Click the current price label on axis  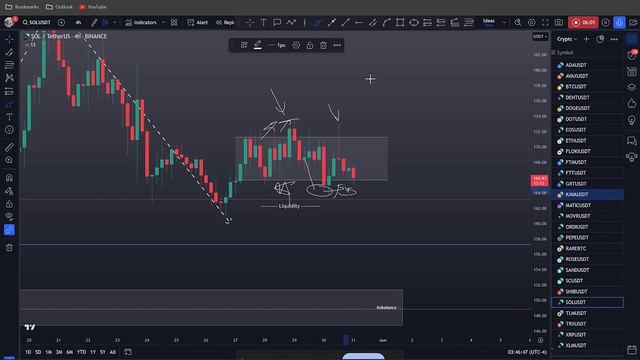[x=539, y=180]
